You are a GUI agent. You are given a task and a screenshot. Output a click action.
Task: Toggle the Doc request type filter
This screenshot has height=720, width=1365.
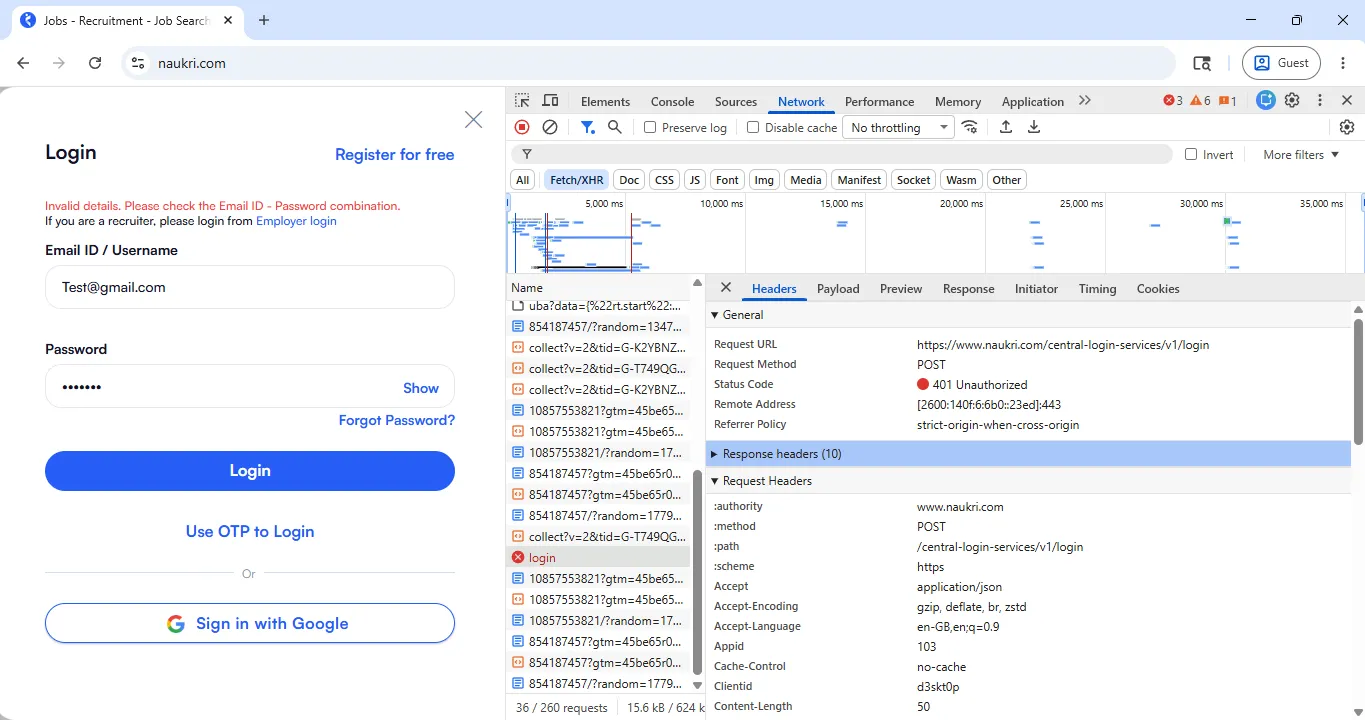coord(629,180)
